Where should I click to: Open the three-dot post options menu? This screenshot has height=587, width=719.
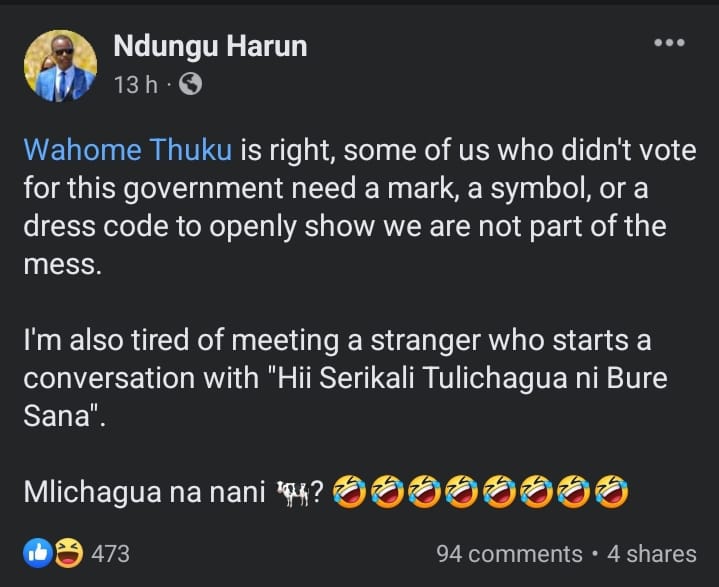669,42
